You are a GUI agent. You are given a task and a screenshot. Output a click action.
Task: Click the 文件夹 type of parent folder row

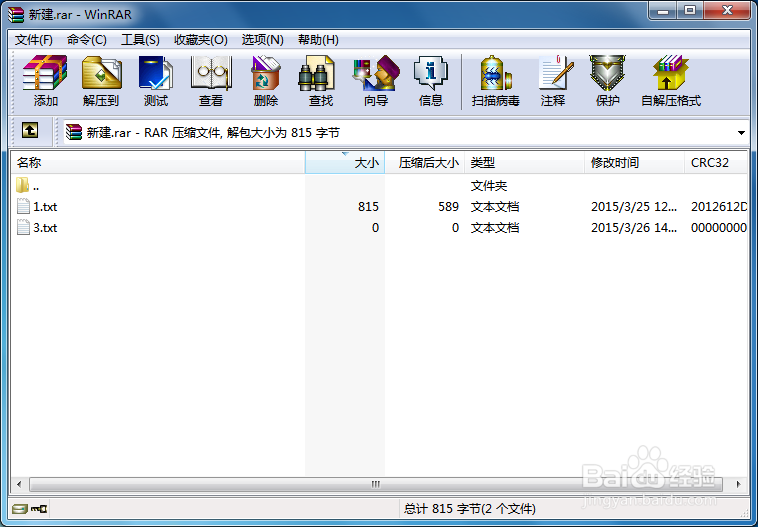click(x=489, y=186)
